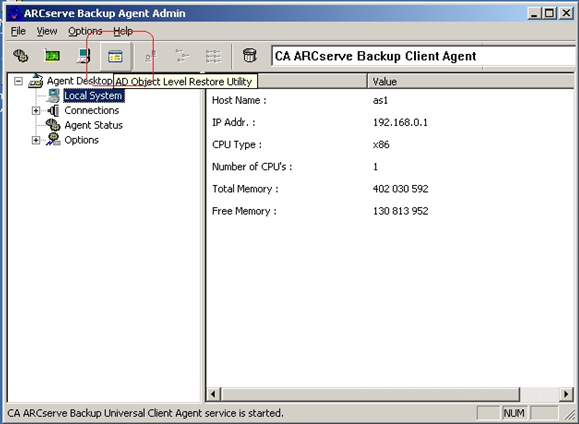Viewport: 579px width, 424px height.
Task: Click the x86 CPU type value
Action: pos(381,145)
